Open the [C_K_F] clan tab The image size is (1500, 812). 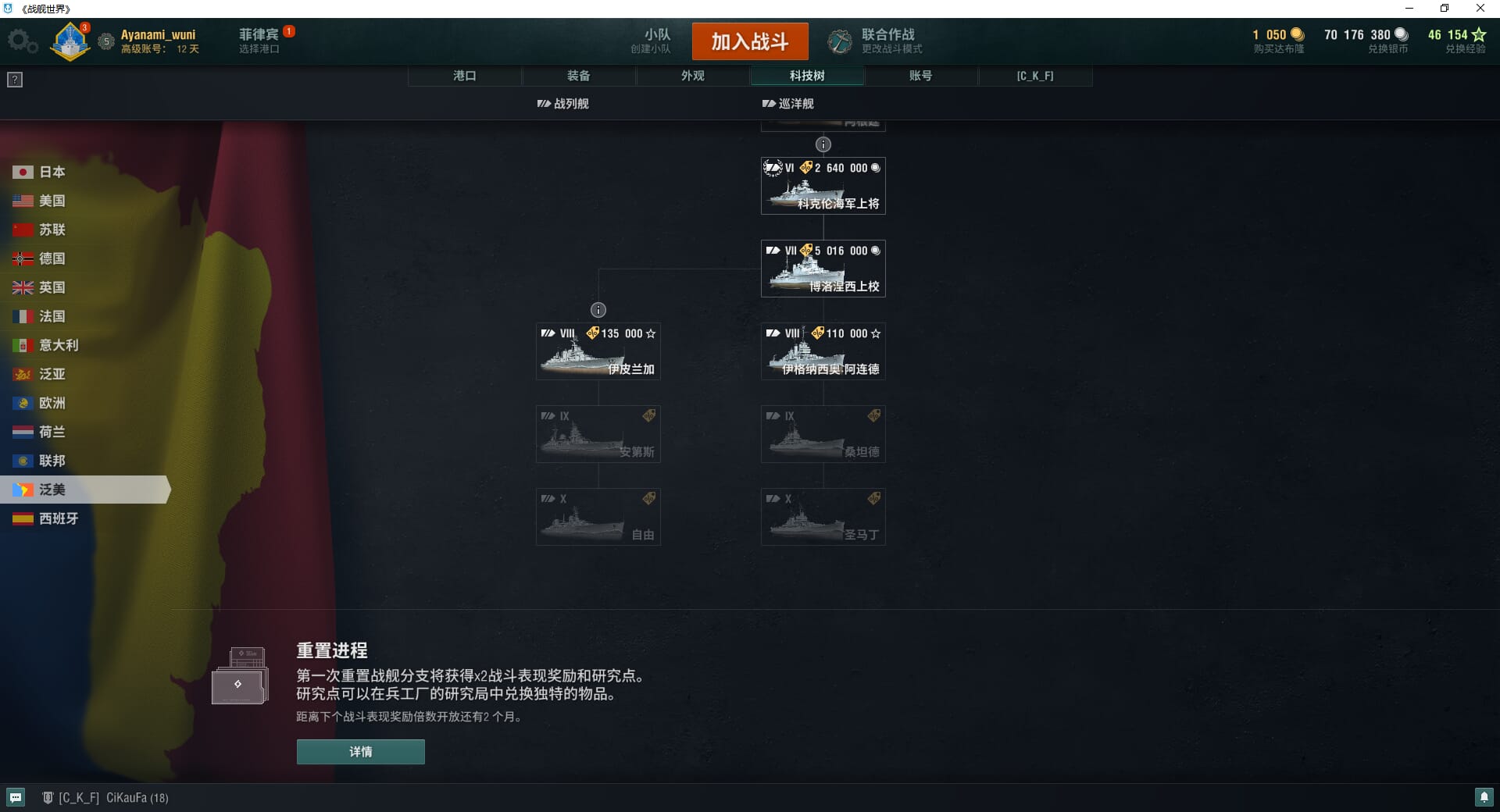pyautogui.click(x=1035, y=76)
